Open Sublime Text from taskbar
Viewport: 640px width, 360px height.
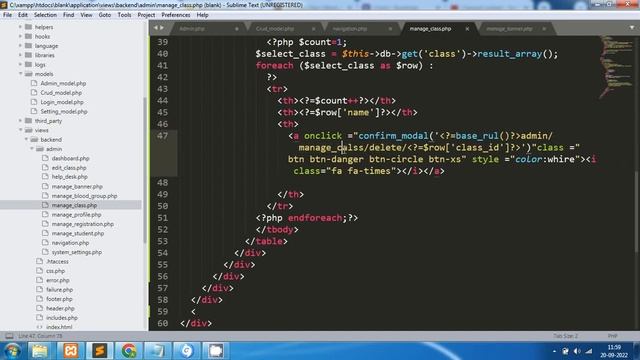(x=99, y=351)
